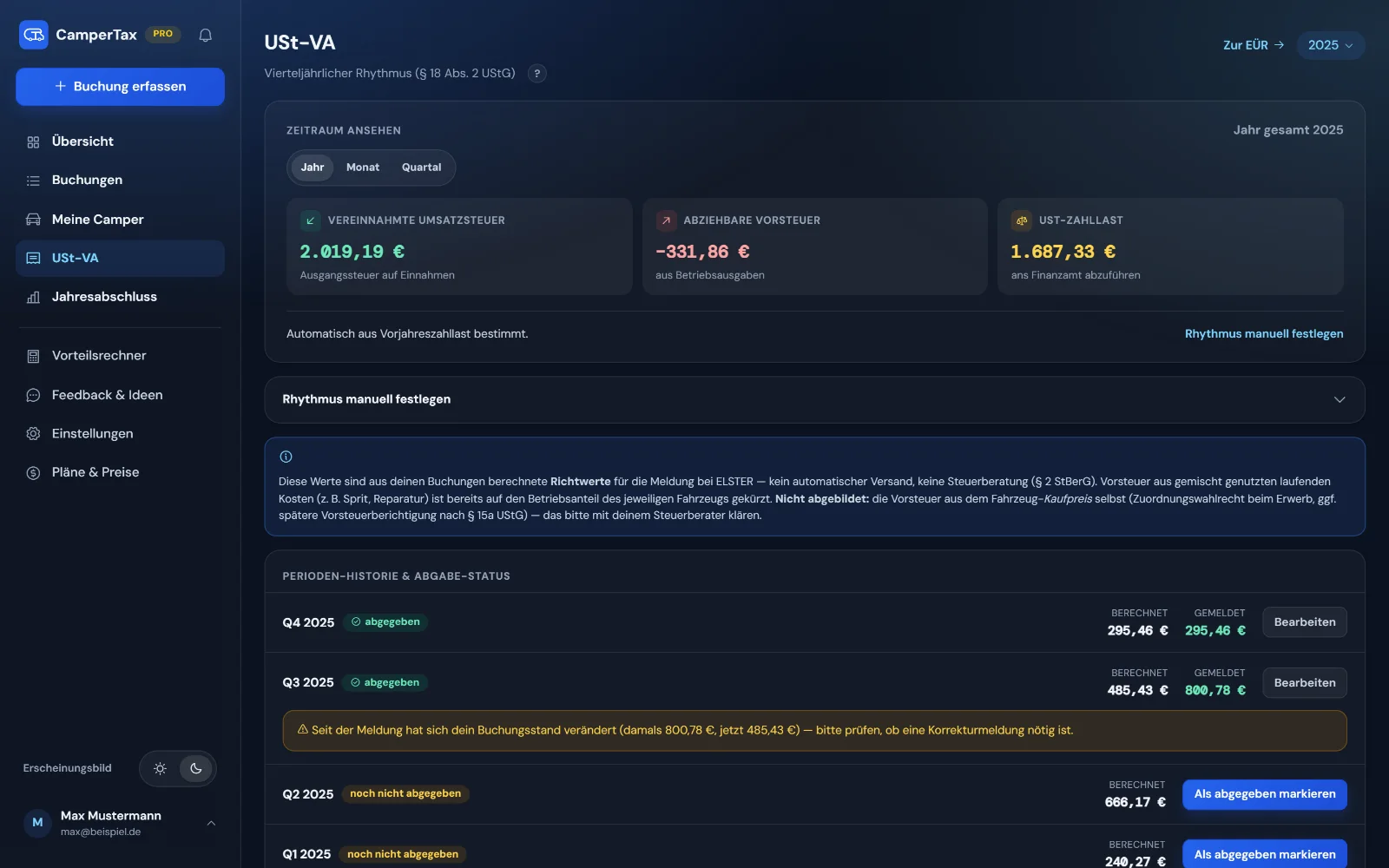Image resolution: width=1389 pixels, height=868 pixels.
Task: Click the CamperTax logo icon
Action: [34, 35]
